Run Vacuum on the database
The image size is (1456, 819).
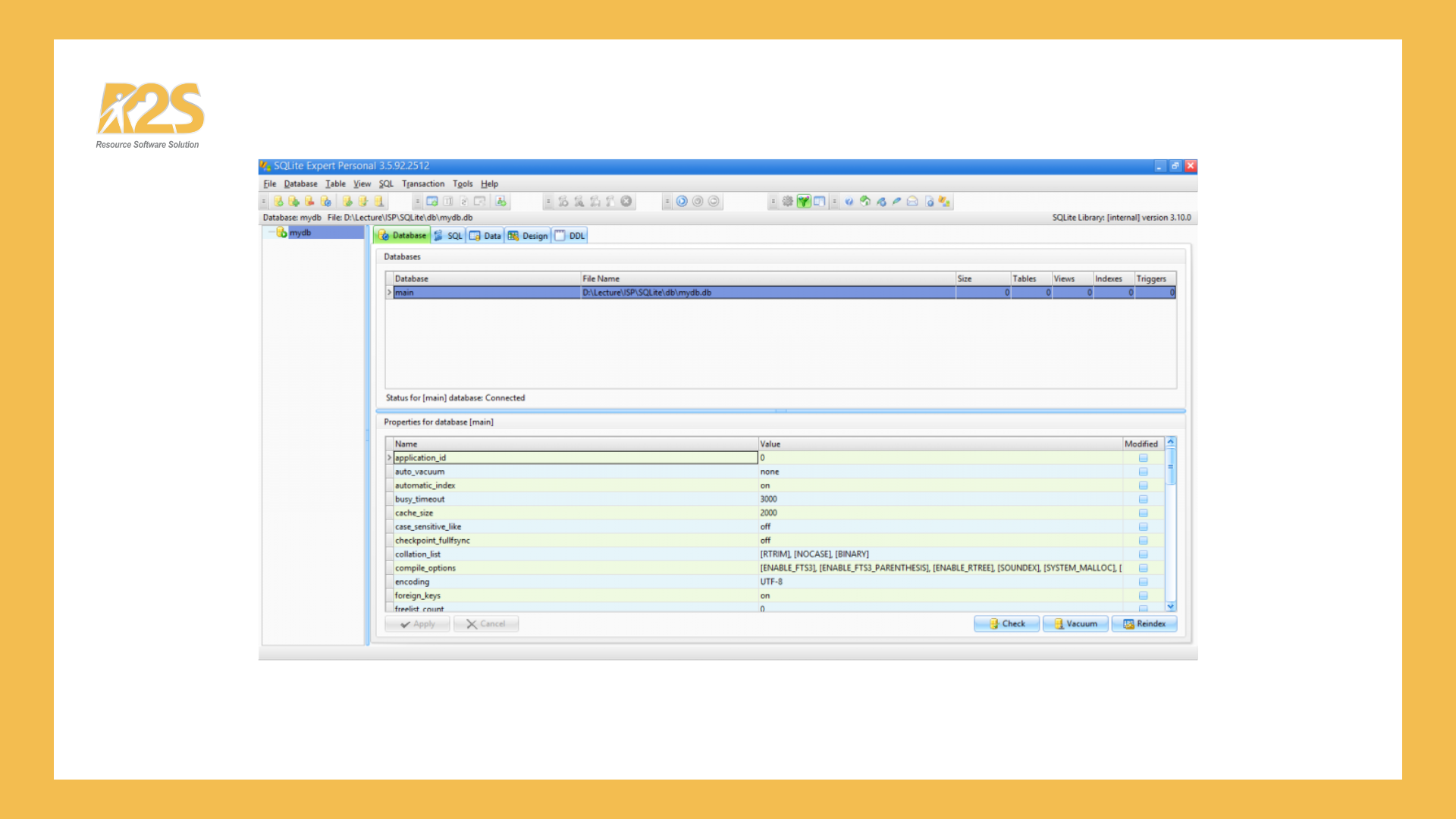(x=1075, y=623)
